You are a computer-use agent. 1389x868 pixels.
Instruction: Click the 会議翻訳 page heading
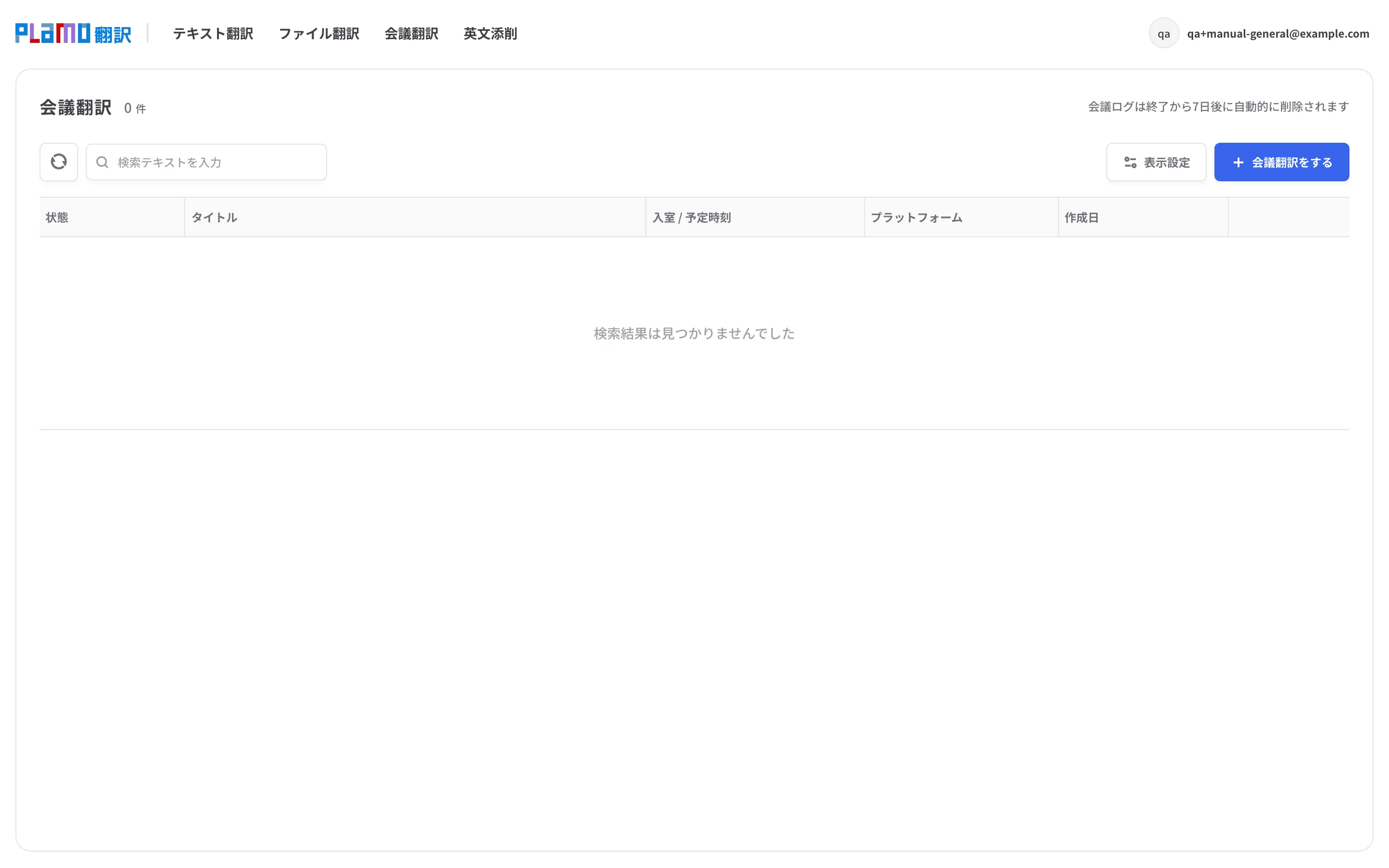(75, 108)
